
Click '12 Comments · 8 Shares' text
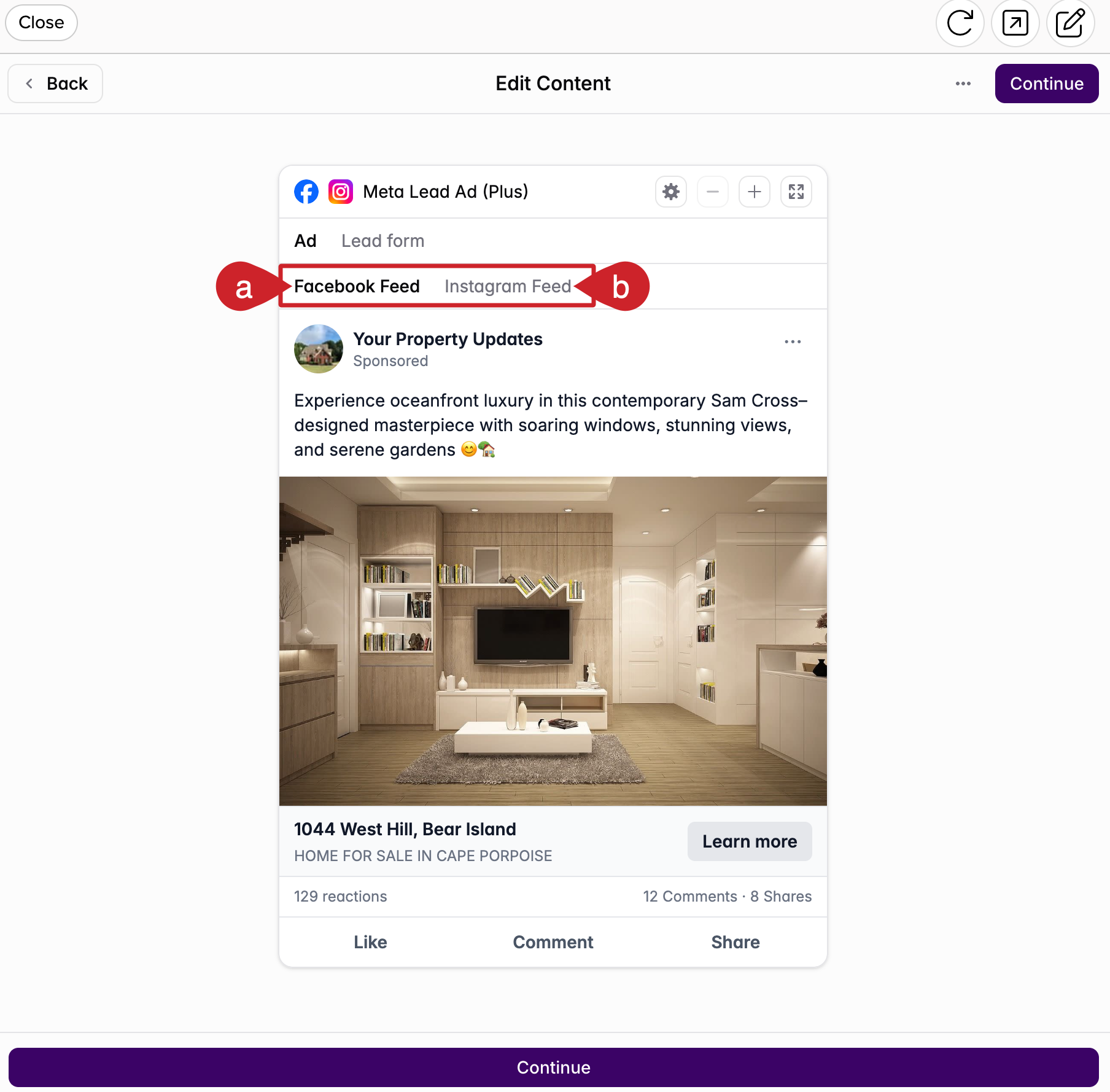(728, 897)
